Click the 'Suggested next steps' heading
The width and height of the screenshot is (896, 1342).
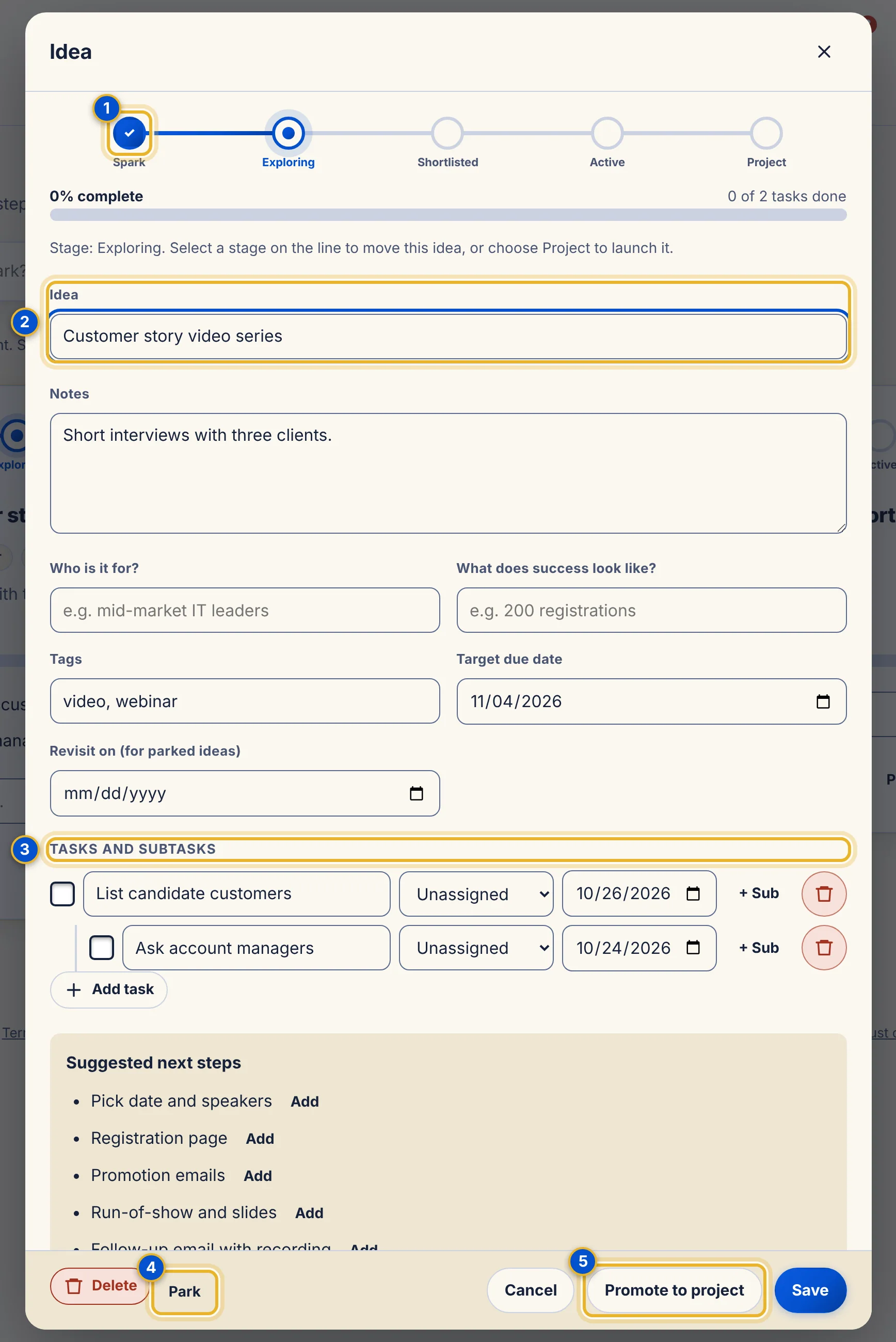[154, 1063]
